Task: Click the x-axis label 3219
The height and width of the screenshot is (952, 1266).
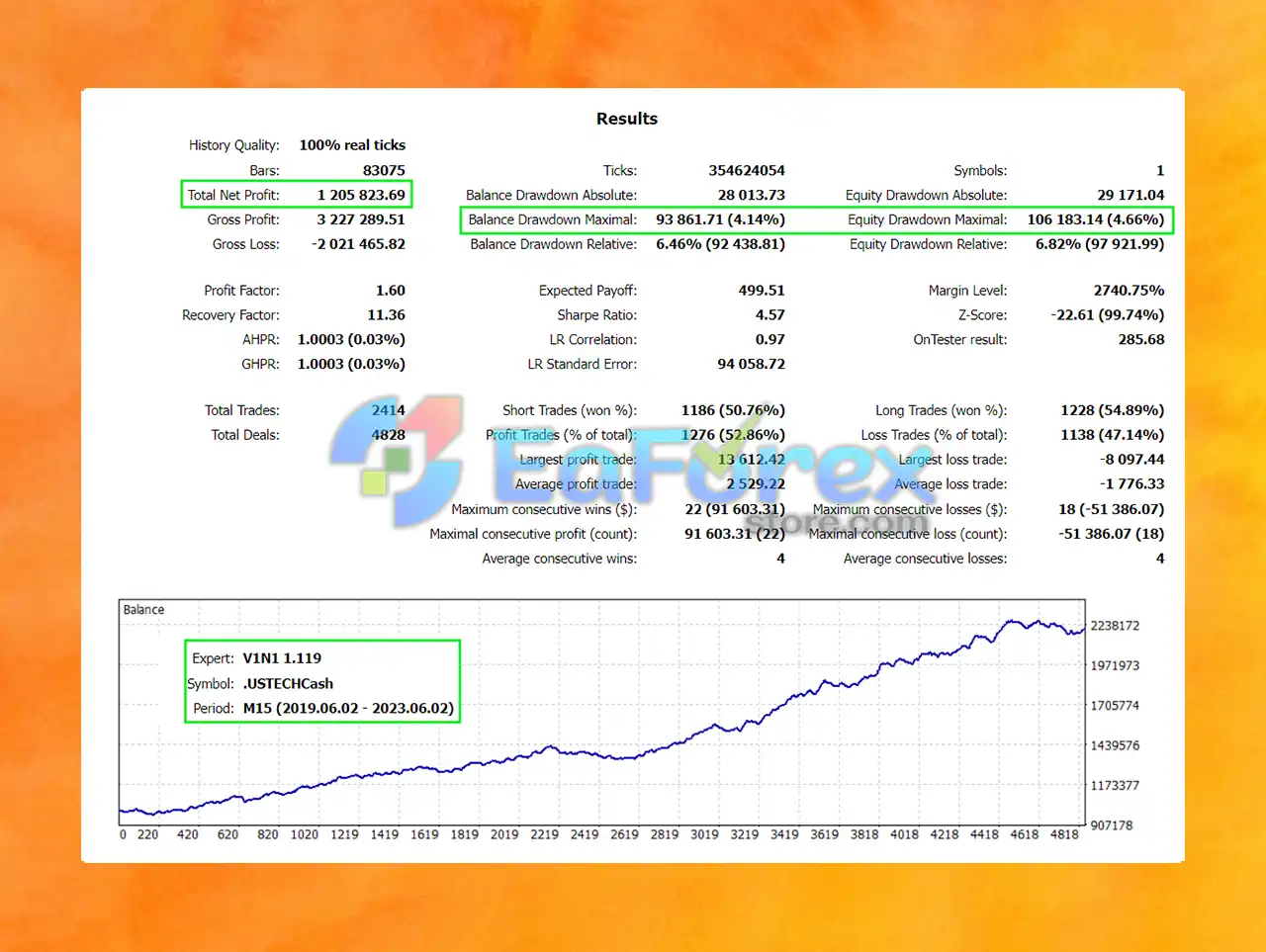Action: pyautogui.click(x=745, y=834)
